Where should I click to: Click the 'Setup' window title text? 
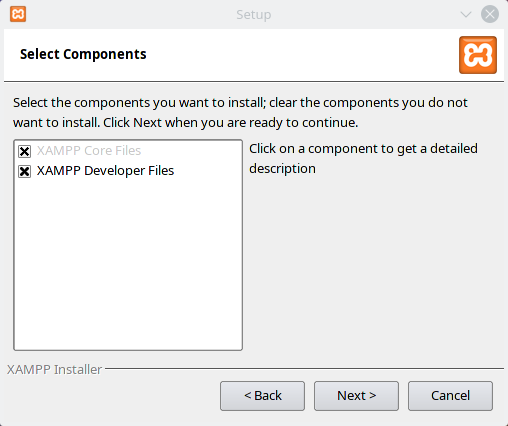click(254, 15)
